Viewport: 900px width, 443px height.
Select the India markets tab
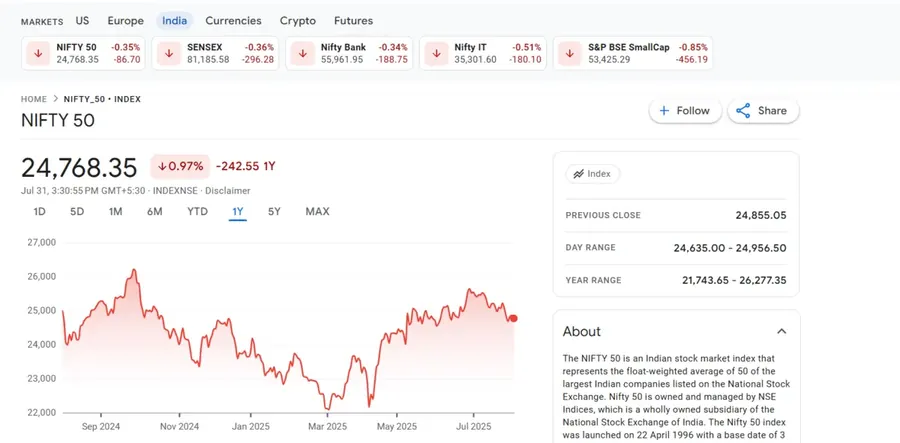tap(174, 21)
